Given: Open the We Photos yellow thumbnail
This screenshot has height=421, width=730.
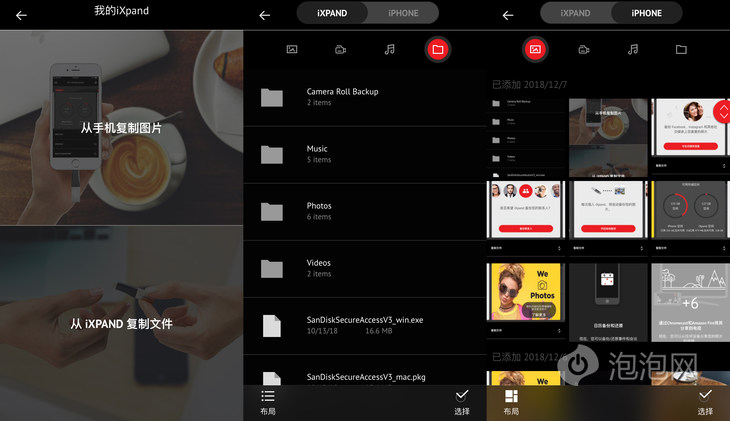Looking at the screenshot, I should 526,302.
